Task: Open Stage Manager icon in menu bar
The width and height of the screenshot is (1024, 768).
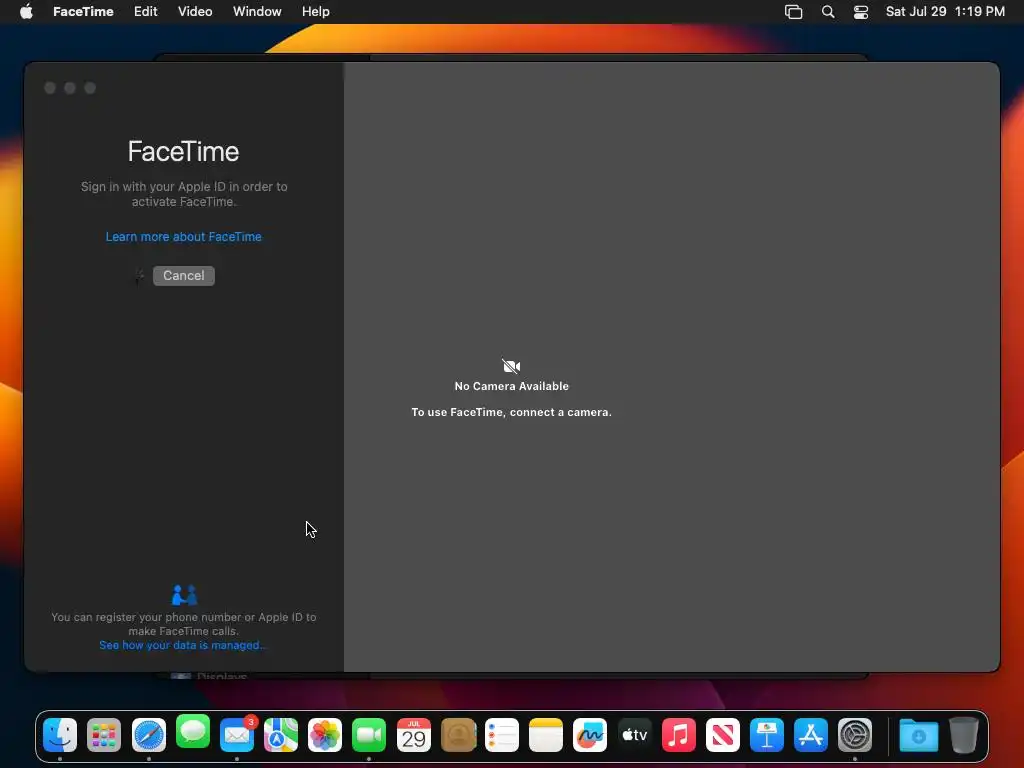Action: [x=793, y=12]
